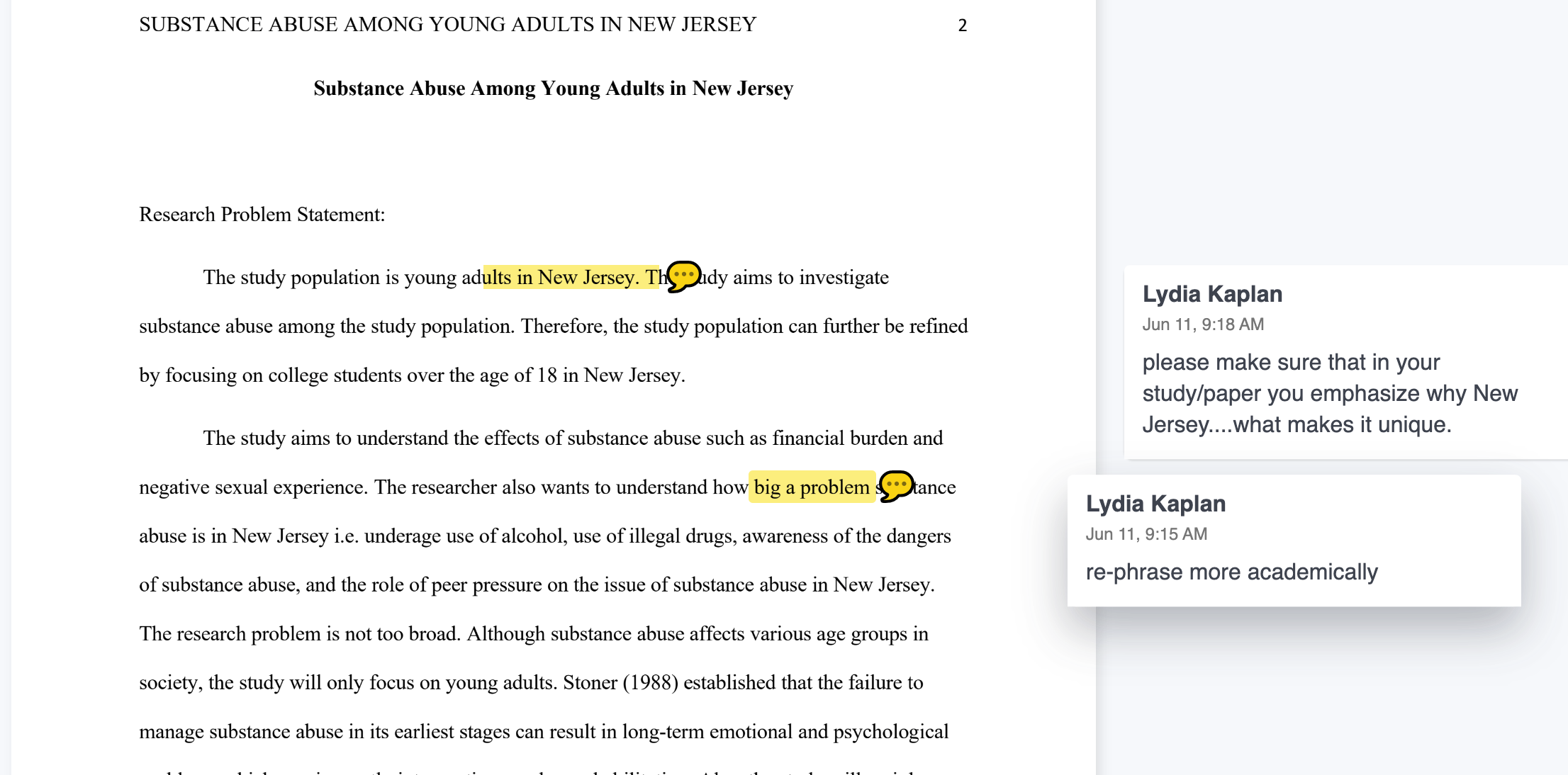This screenshot has height=775, width=1568.
Task: Click the page number 2 in the header
Action: [x=962, y=26]
